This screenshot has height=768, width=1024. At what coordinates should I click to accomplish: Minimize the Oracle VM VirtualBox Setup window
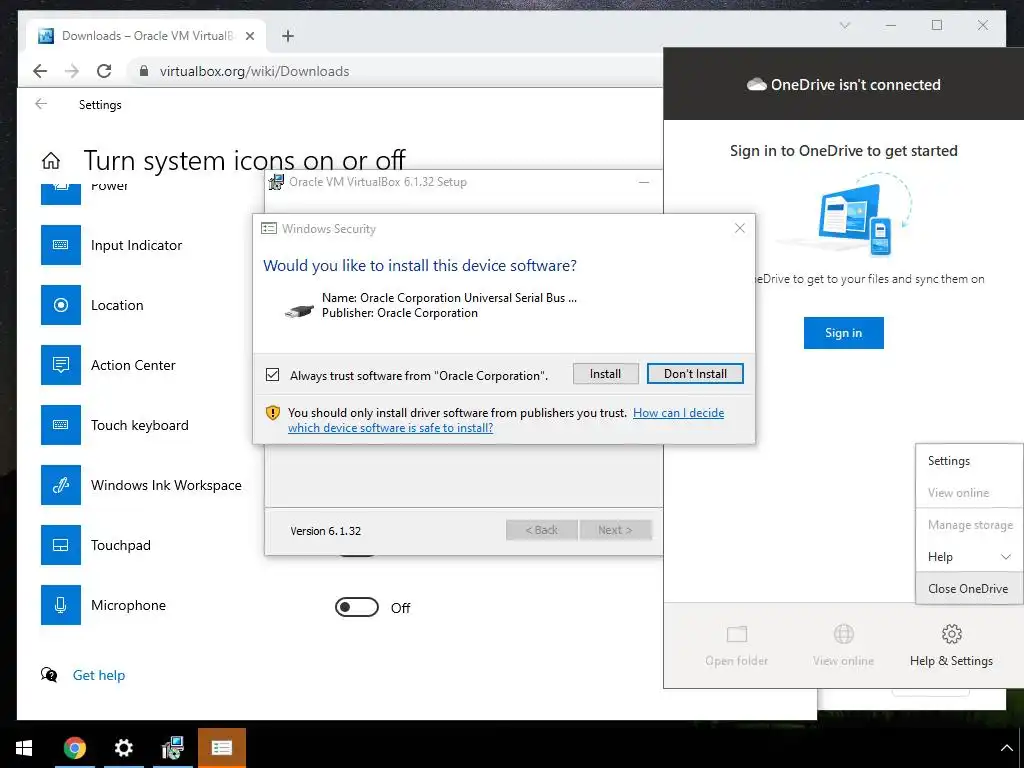pyautogui.click(x=644, y=182)
